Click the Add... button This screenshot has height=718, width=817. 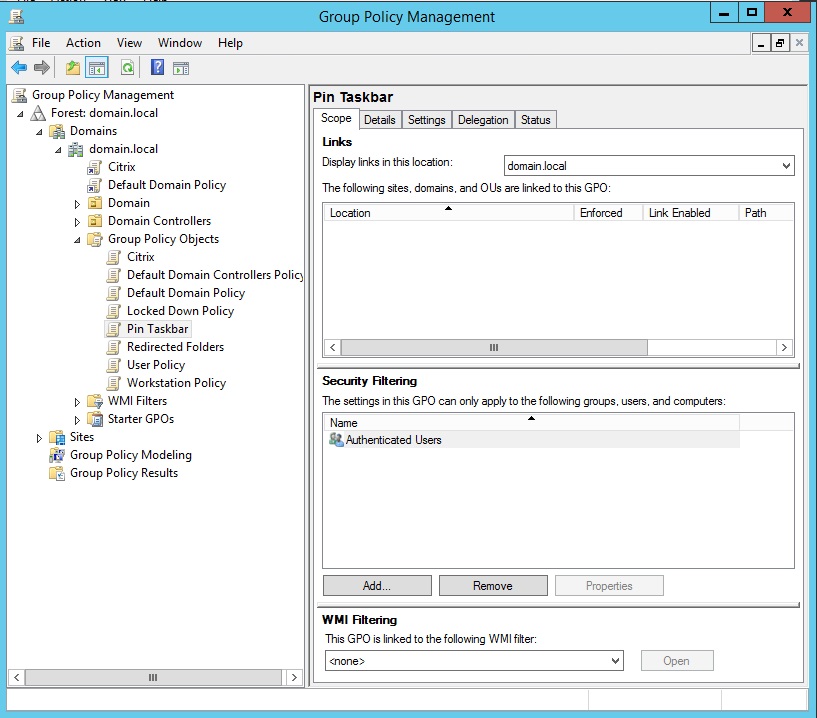377,586
